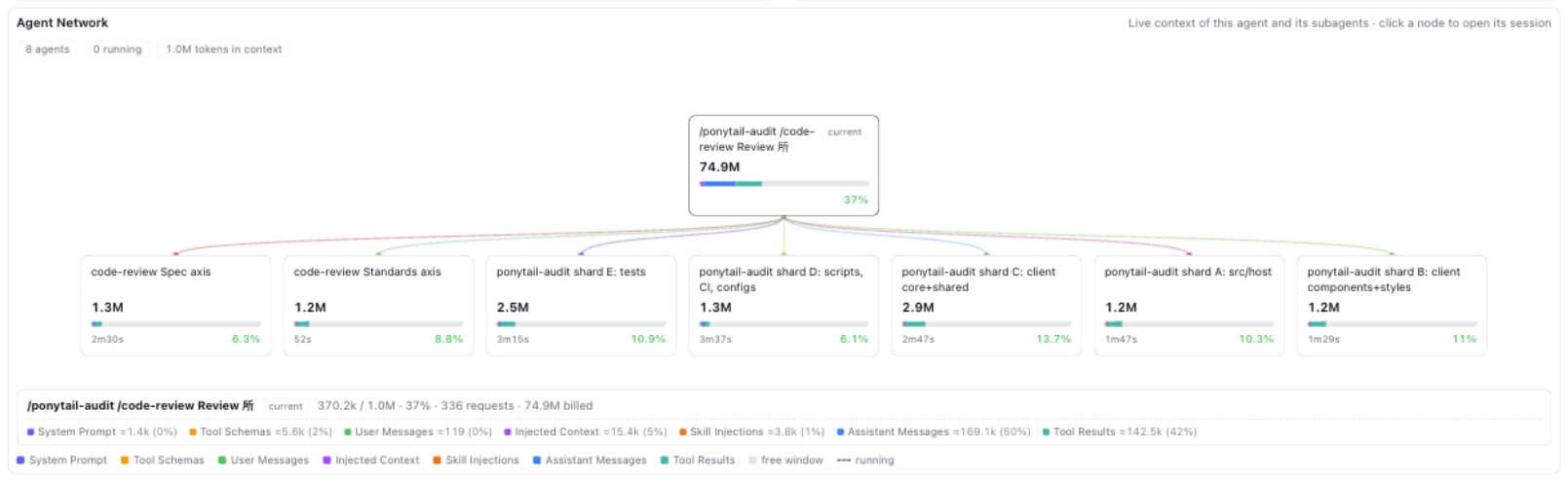Click Skill Injections ≈3.8k (1%) breakdown
This screenshot has width=1568, height=482.
click(751, 432)
